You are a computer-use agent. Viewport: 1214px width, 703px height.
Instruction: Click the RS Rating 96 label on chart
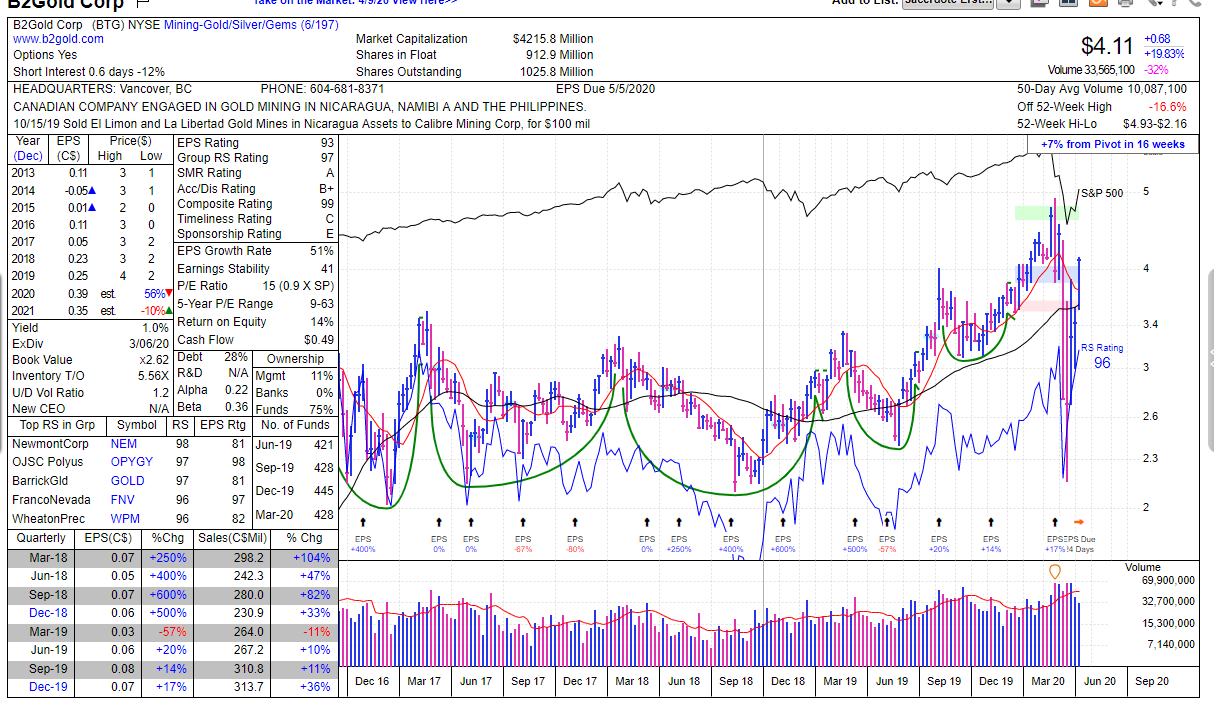pos(1102,356)
